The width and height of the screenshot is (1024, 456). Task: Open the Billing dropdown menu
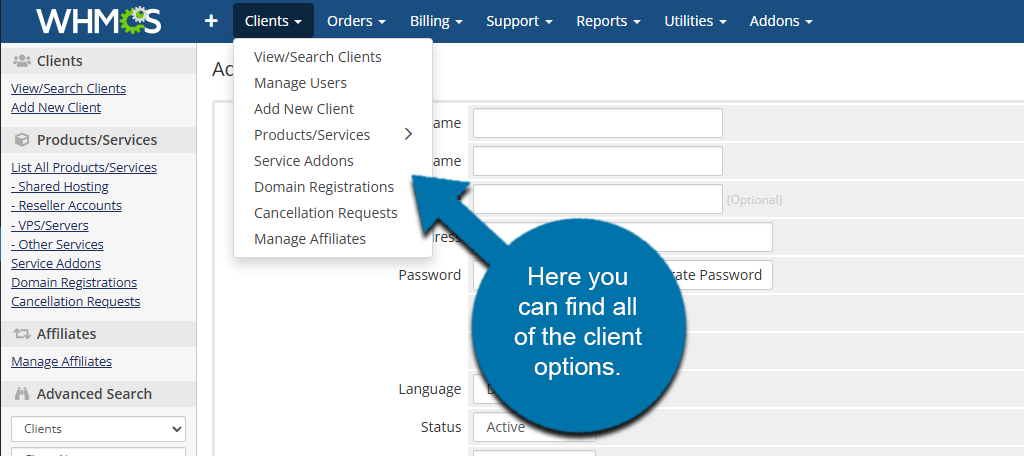tap(436, 21)
